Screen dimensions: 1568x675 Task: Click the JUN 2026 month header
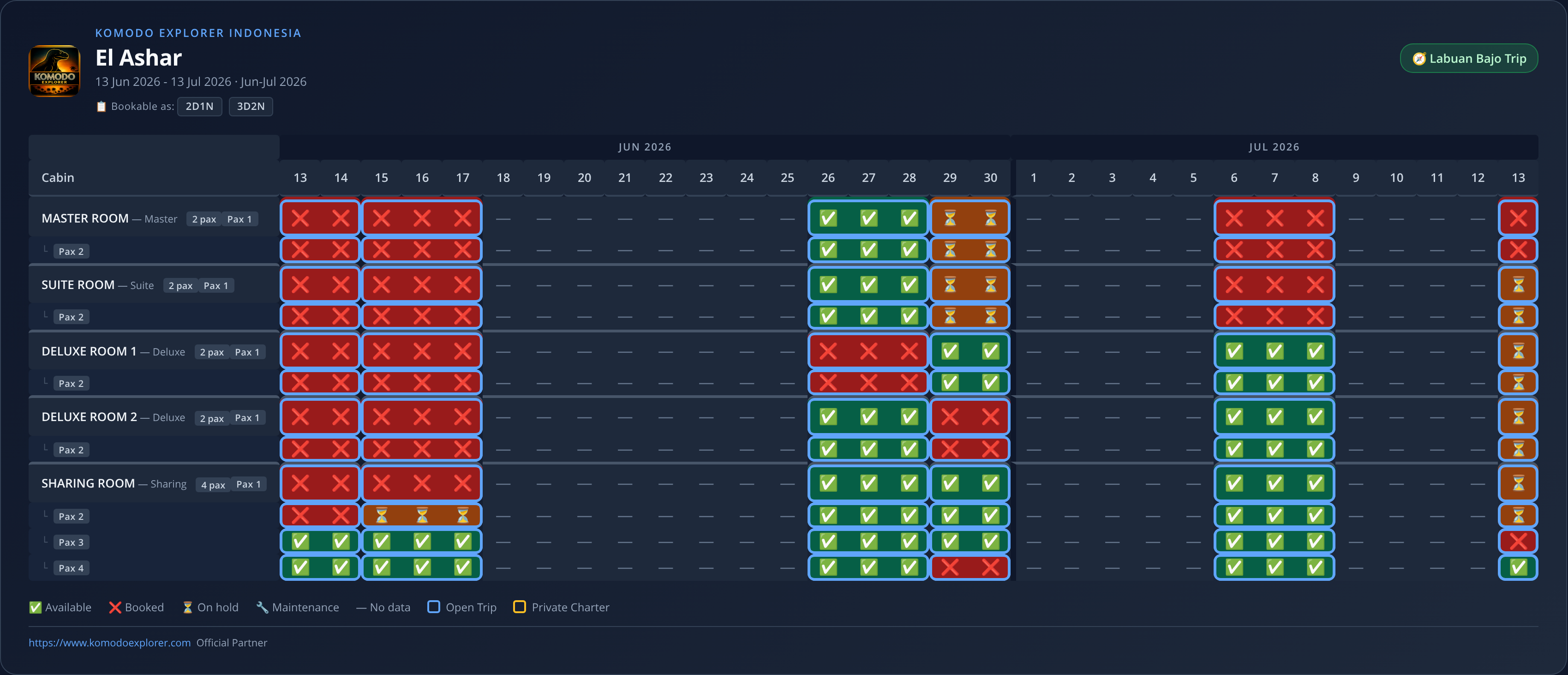[x=645, y=147]
